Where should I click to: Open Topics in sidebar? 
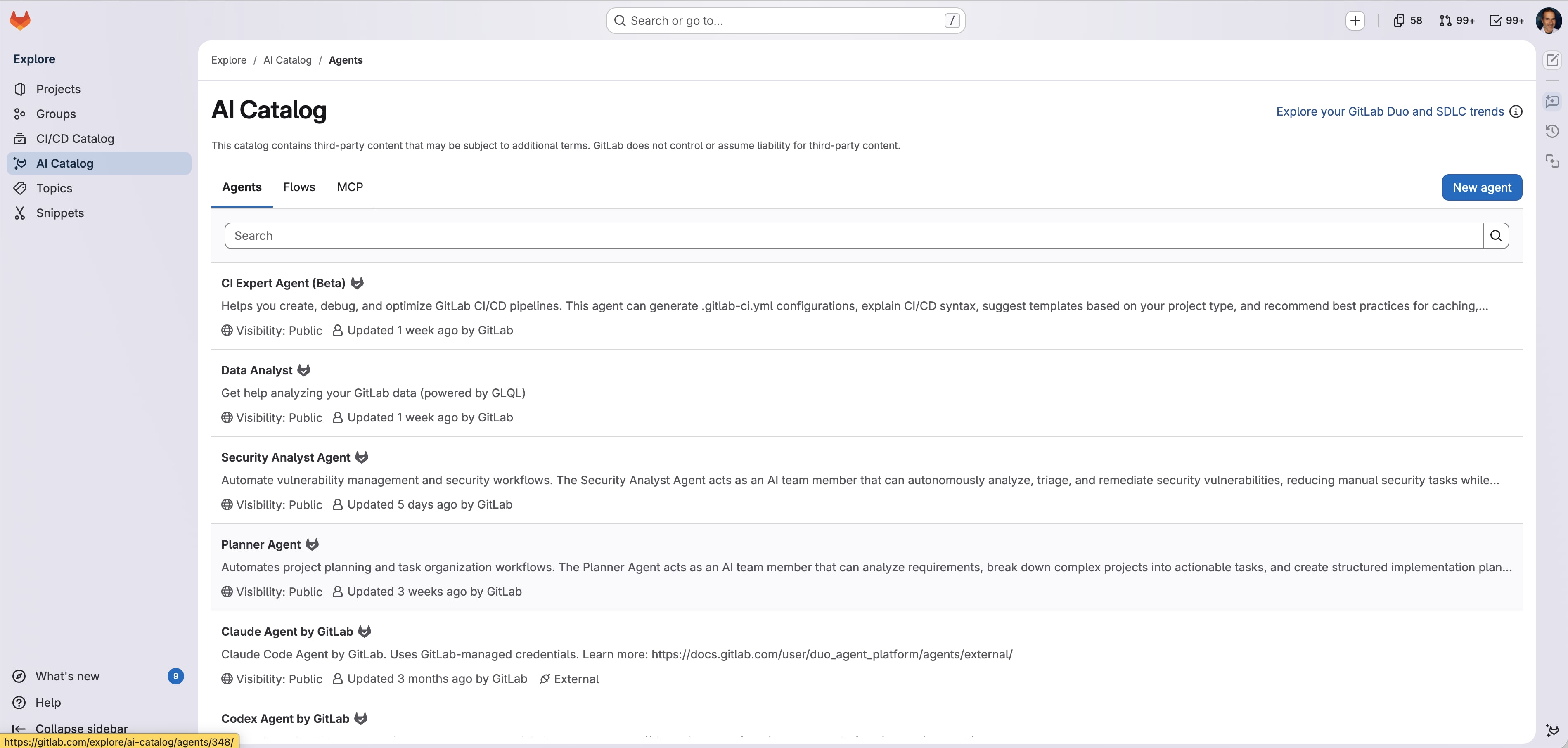(99, 188)
